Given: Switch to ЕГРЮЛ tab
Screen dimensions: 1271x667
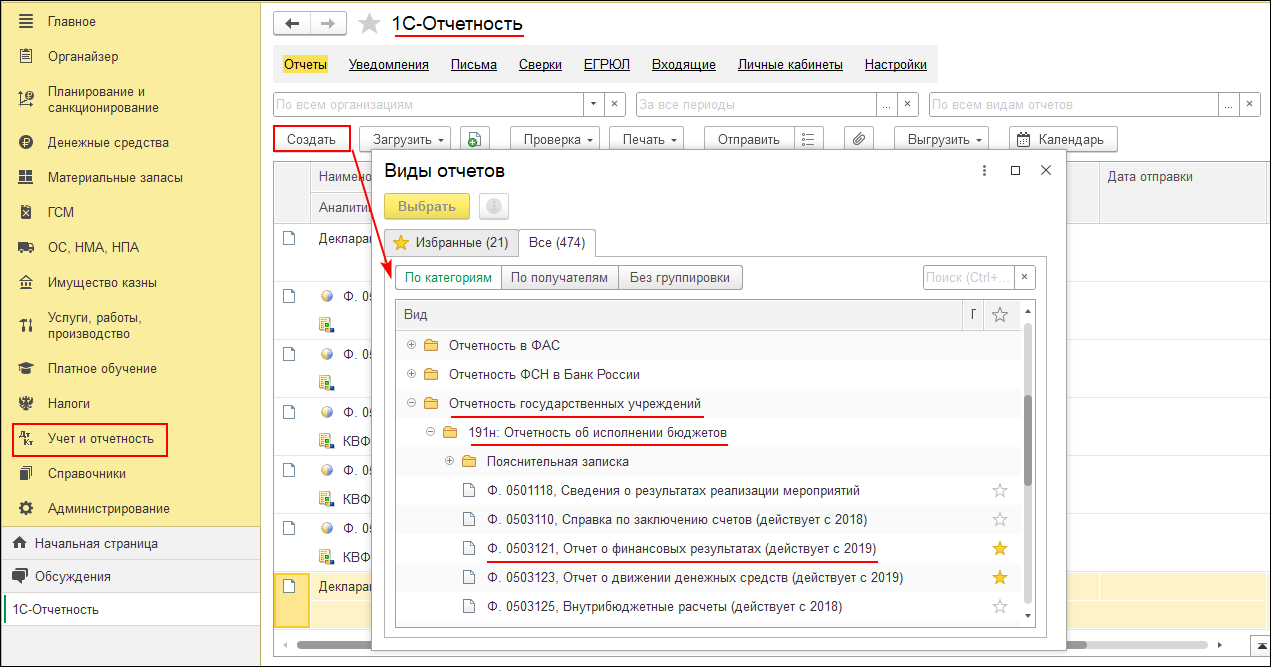Looking at the screenshot, I should coord(607,64).
